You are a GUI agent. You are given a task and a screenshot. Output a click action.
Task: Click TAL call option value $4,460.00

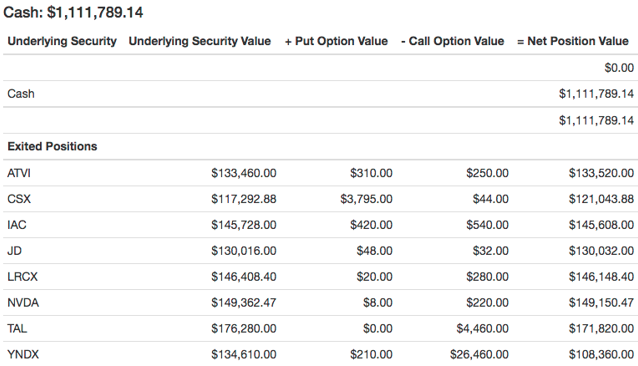tap(483, 329)
